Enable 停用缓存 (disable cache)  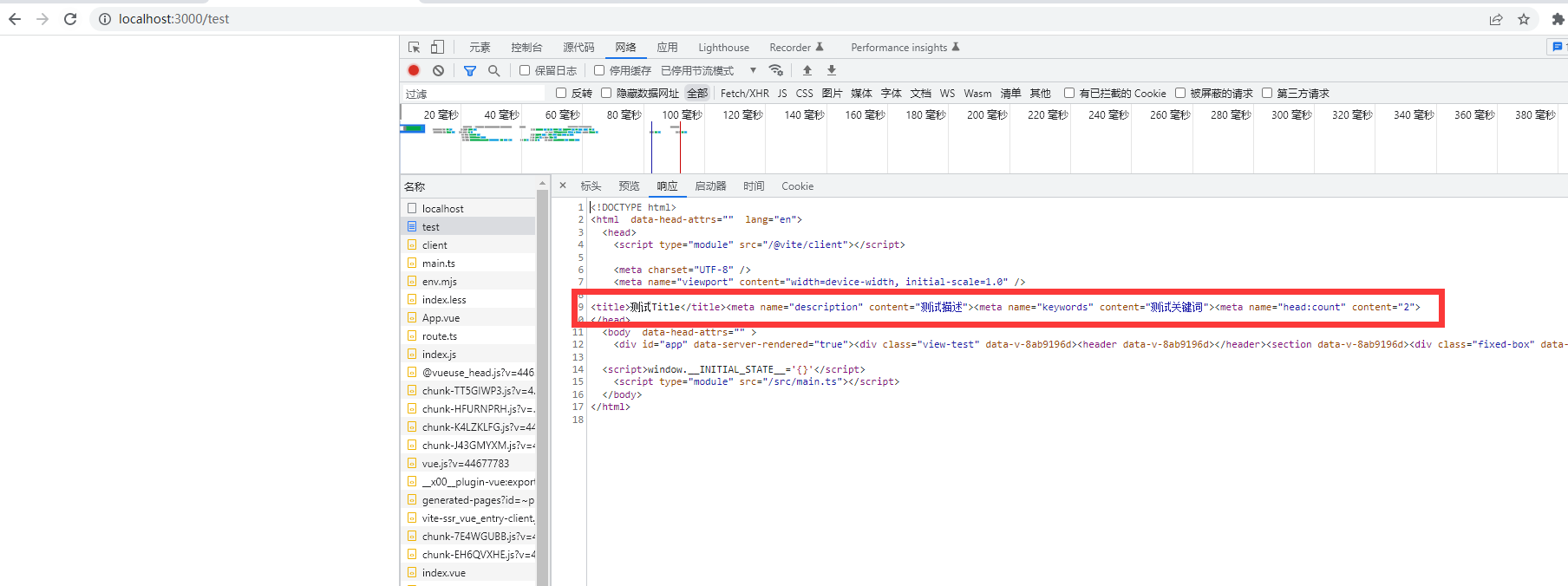[599, 70]
